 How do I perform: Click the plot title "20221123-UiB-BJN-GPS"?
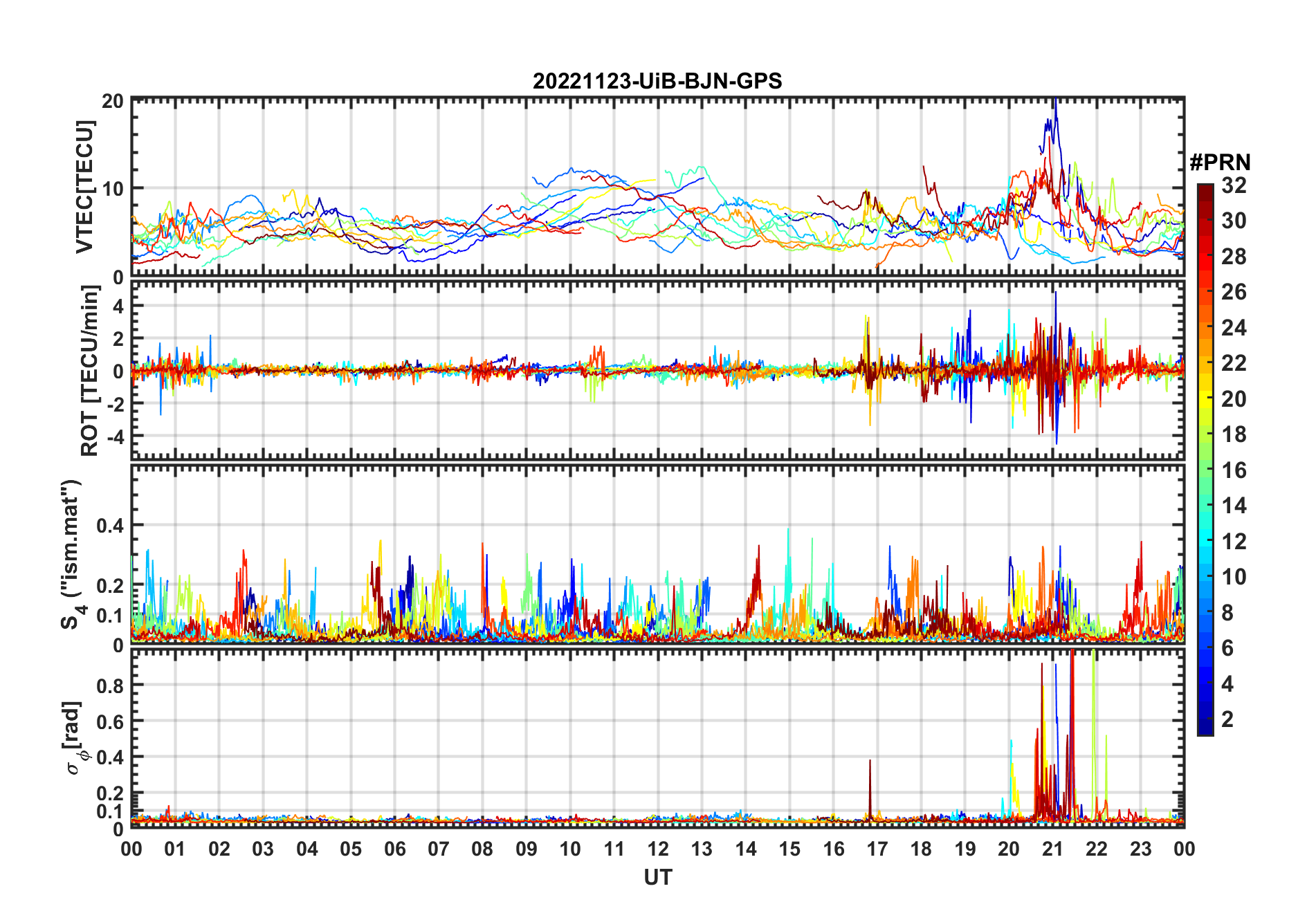click(657, 82)
